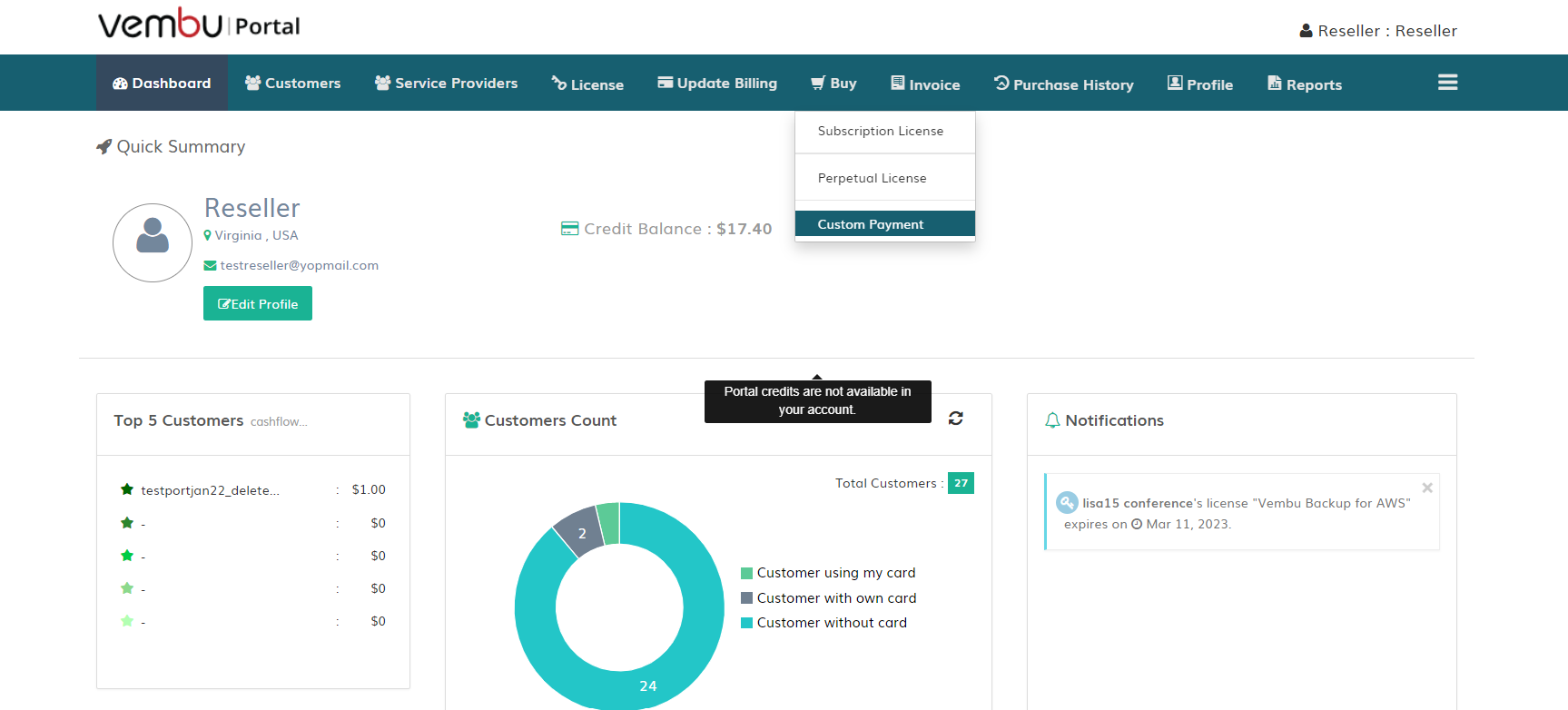This screenshot has height=710, width=1568.
Task: Click the map pin icon by Virginia
Action: click(x=208, y=235)
